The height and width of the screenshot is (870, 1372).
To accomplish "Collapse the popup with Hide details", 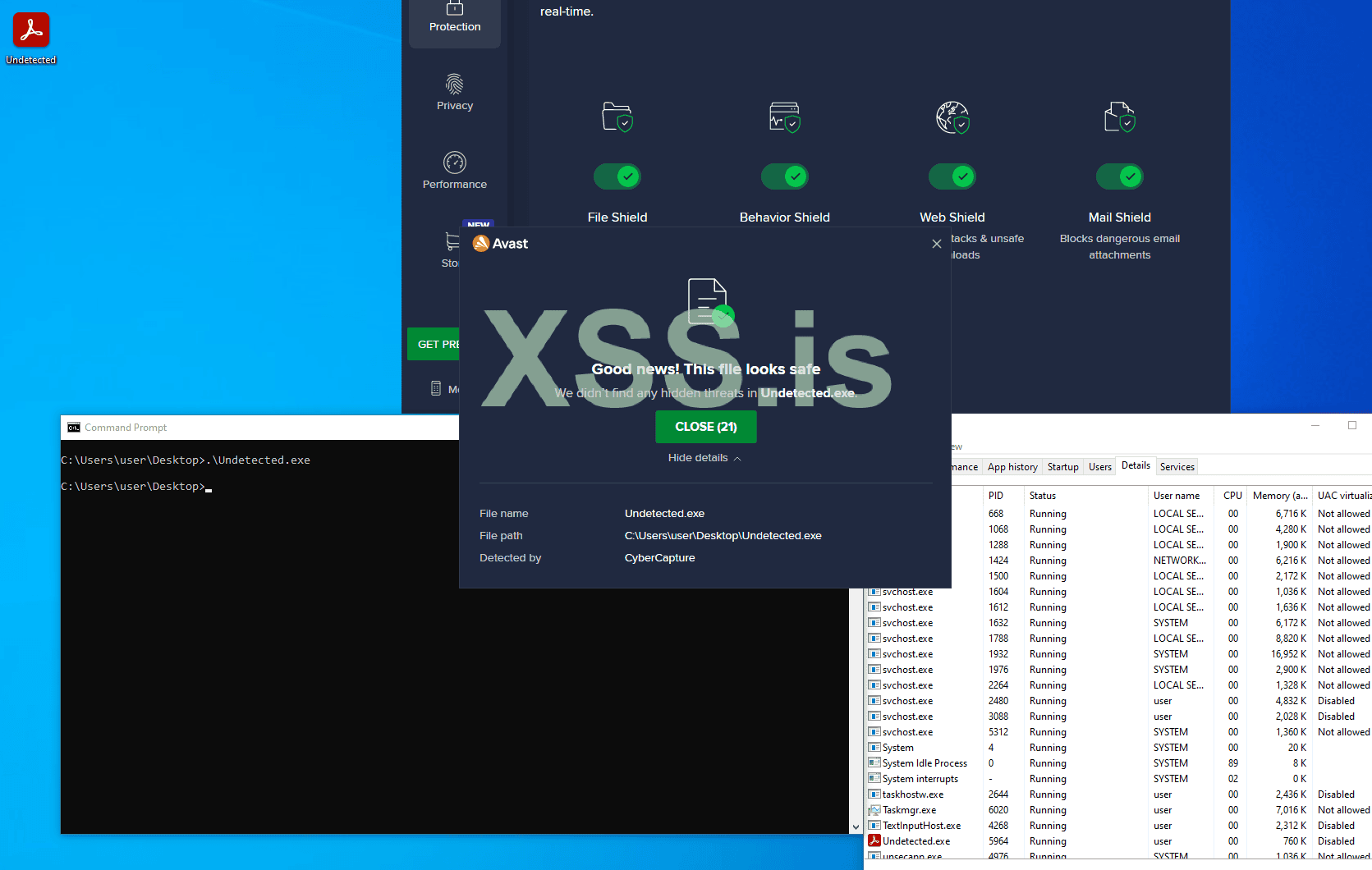I will click(704, 458).
